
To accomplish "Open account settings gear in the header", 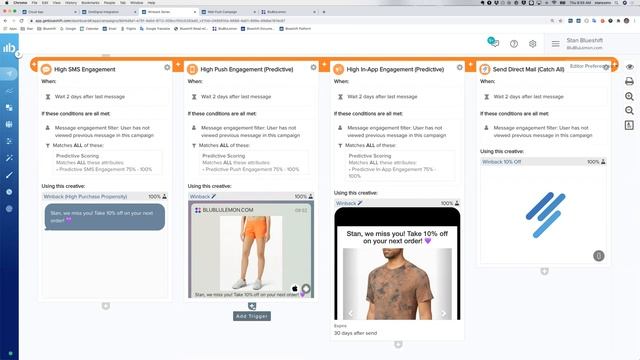I will point(532,44).
